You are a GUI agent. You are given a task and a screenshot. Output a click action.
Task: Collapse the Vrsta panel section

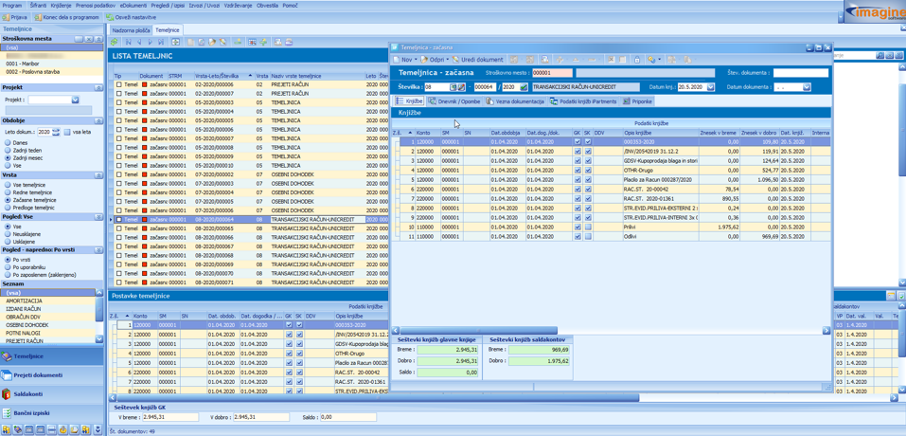99,174
